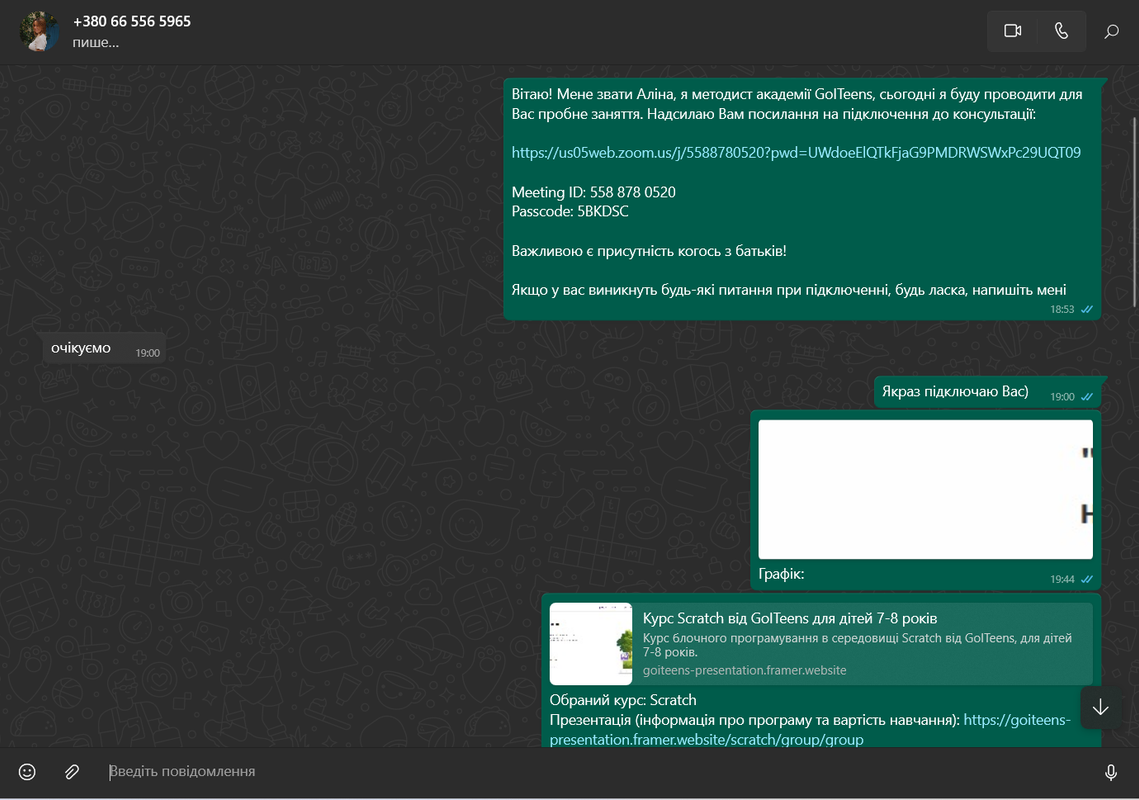Open the link preview thumbnail image
The image size is (1139, 800).
point(591,644)
